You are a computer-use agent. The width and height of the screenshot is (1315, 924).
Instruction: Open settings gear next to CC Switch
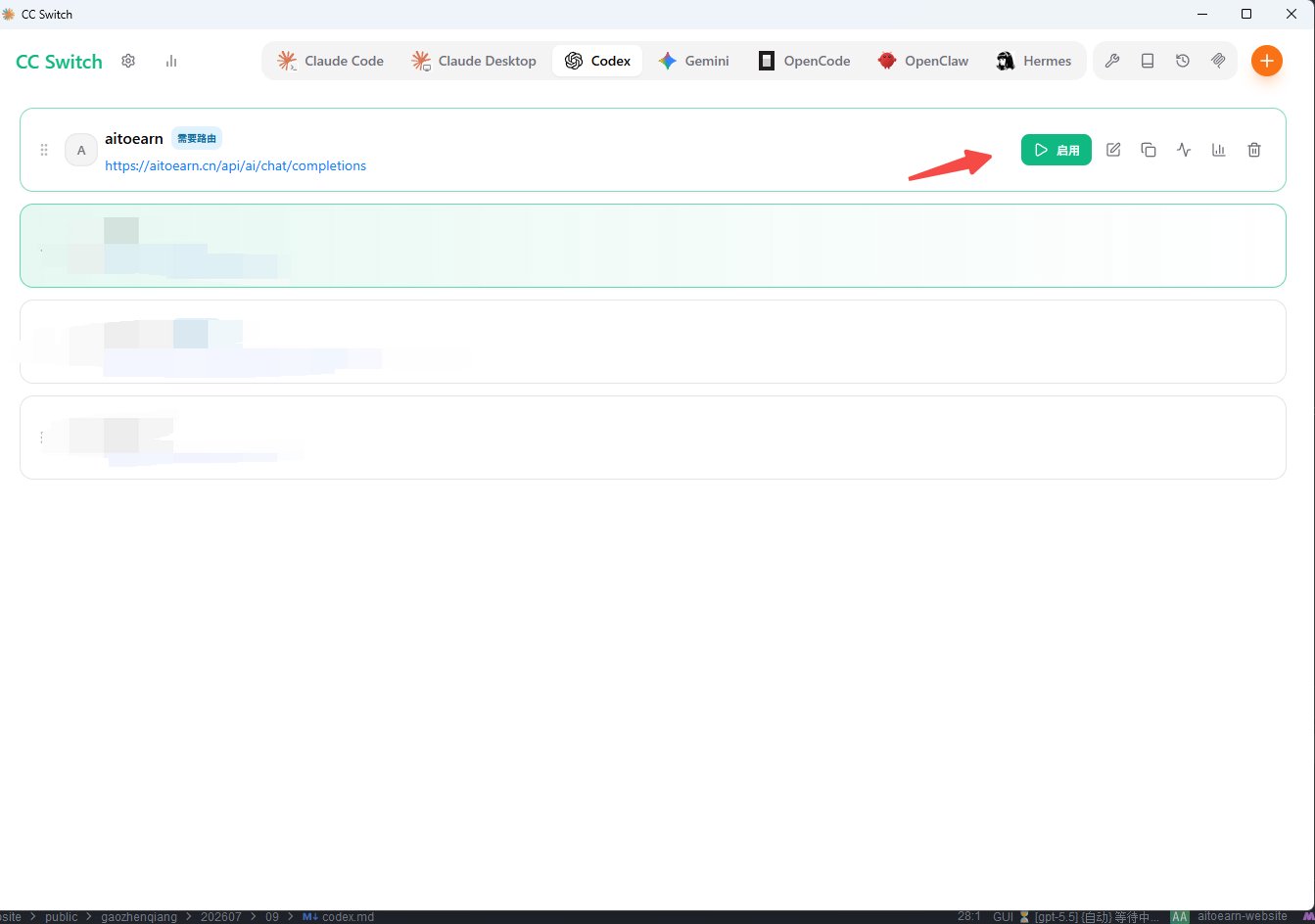click(128, 61)
